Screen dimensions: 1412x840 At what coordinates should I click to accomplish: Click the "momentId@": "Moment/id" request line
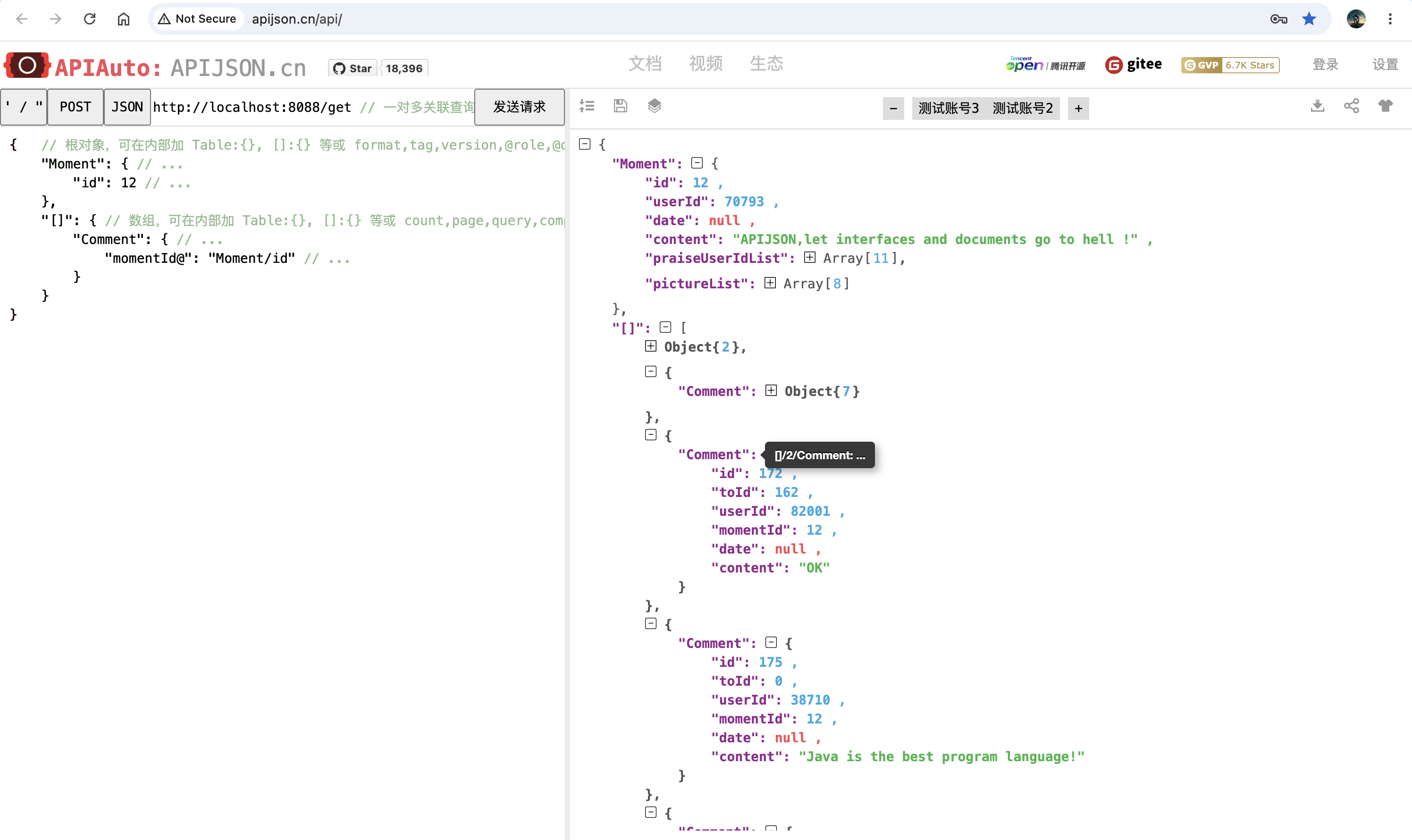pos(200,258)
